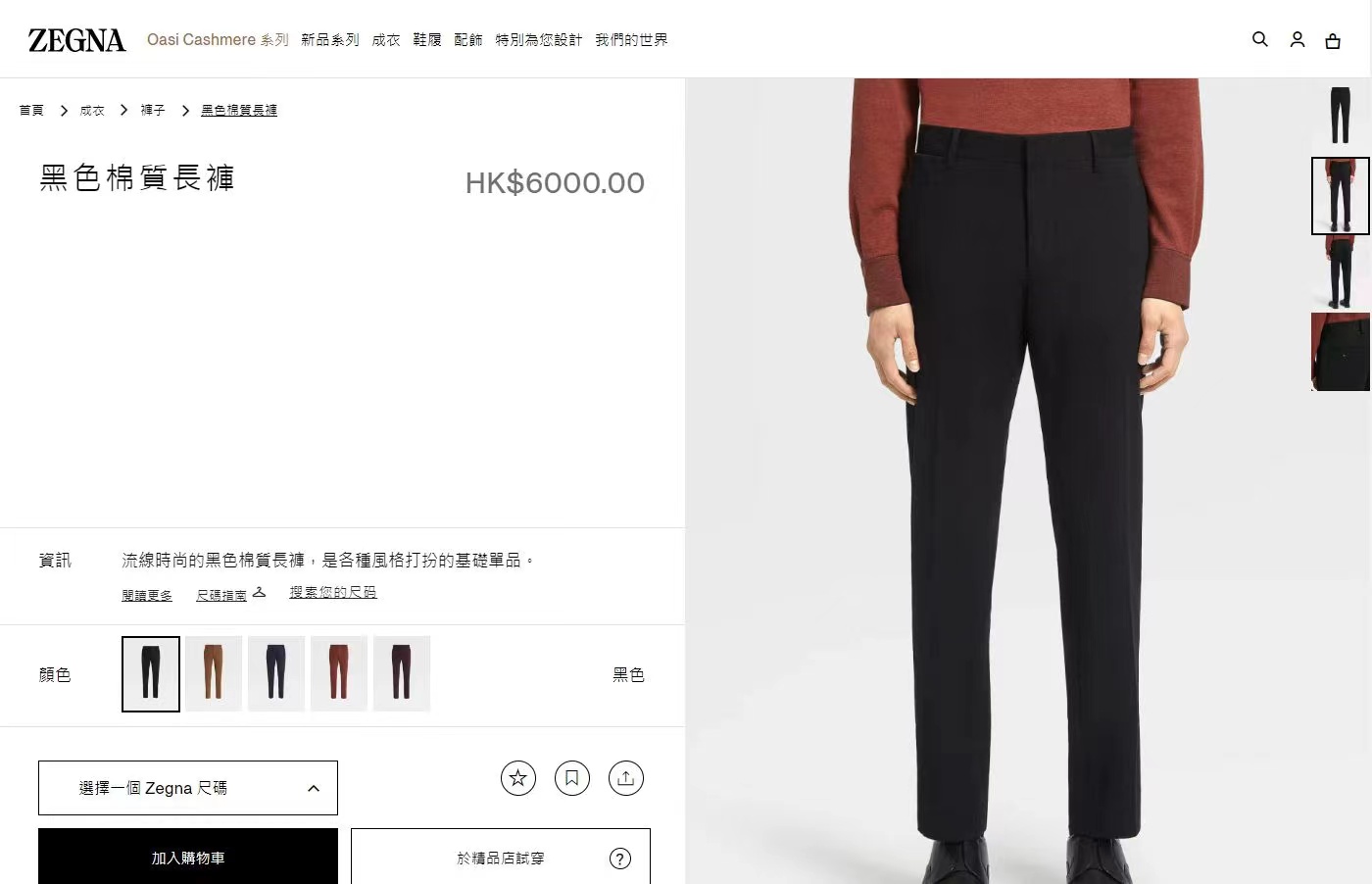The height and width of the screenshot is (884, 1372).
Task: Open the user account icon
Action: click(x=1298, y=39)
